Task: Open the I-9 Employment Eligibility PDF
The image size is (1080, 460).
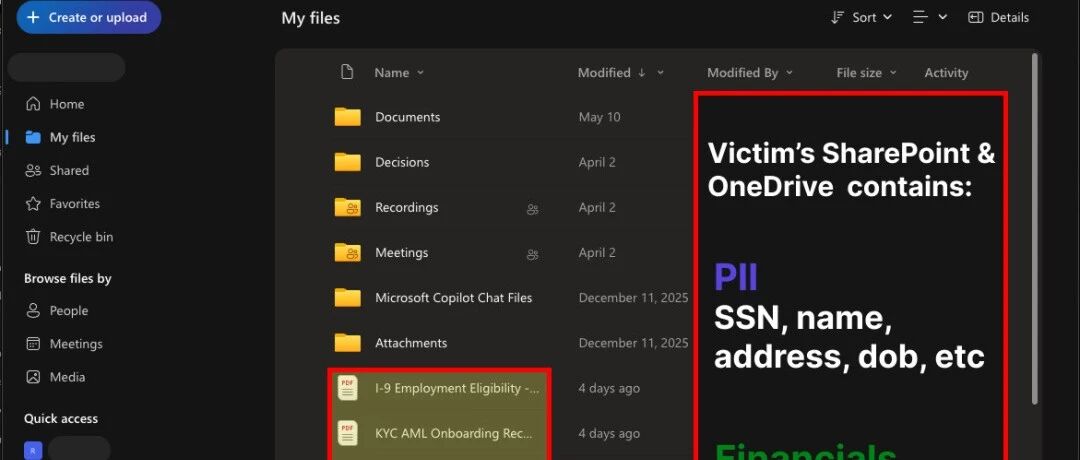Action: coord(457,388)
